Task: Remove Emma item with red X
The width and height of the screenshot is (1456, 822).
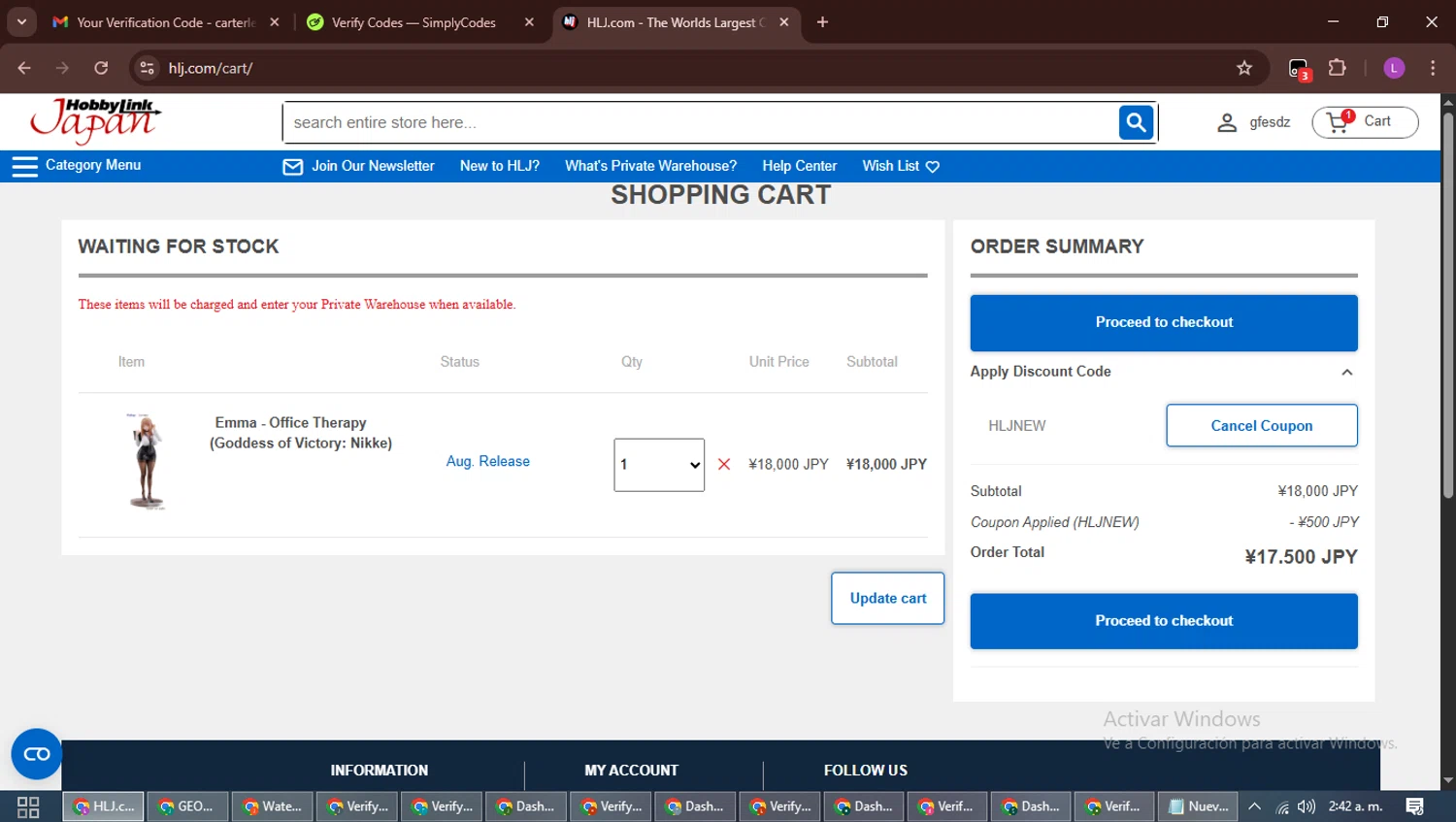Action: point(724,464)
